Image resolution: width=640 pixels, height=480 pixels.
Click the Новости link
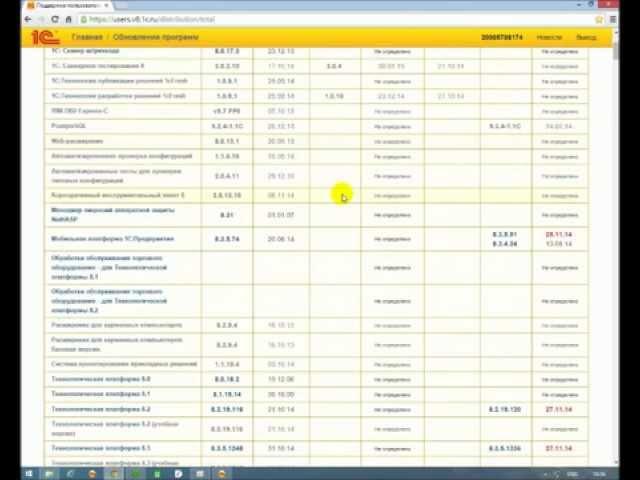pos(549,37)
